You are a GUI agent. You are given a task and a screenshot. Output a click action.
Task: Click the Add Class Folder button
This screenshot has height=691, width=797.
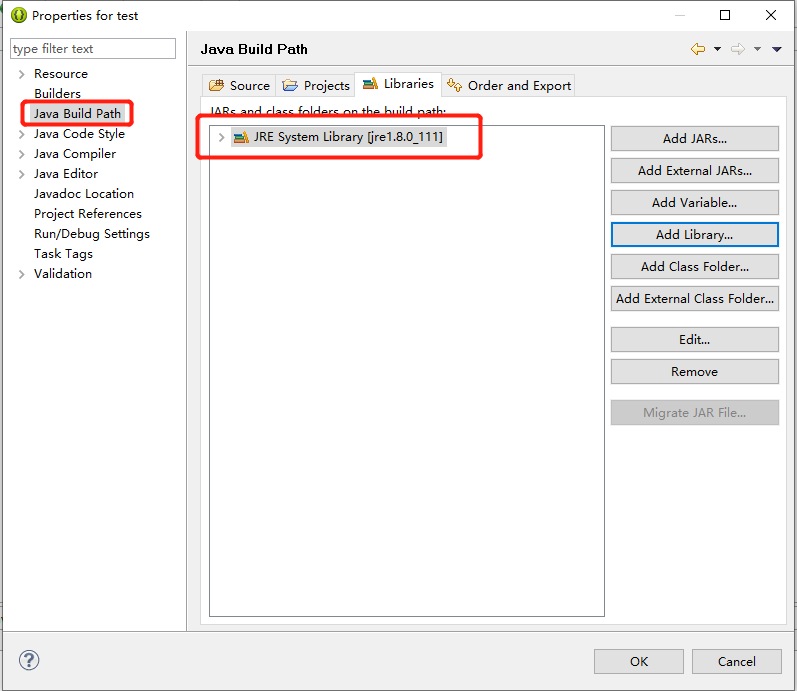[694, 266]
